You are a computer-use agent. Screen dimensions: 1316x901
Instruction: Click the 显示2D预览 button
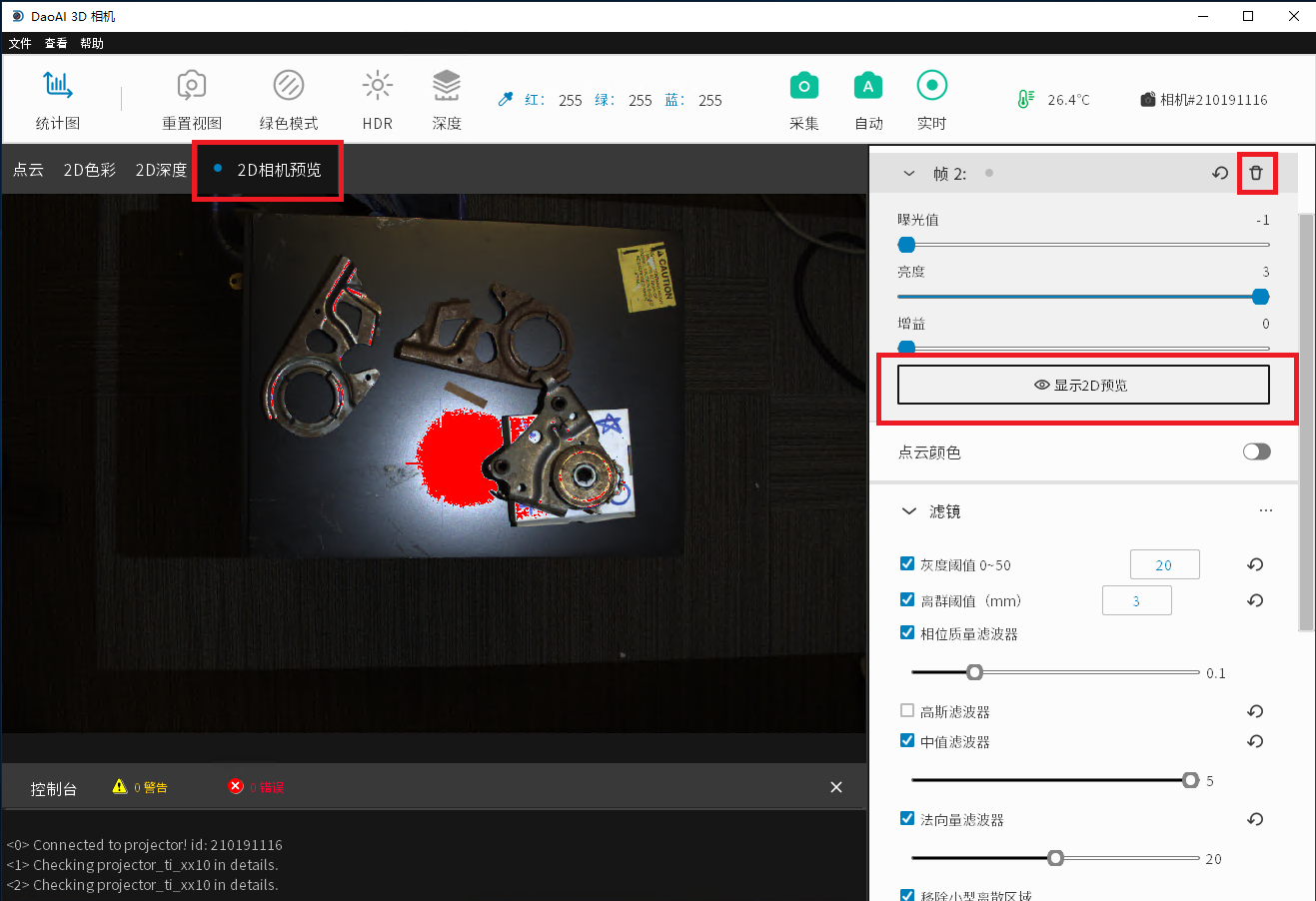point(1083,385)
